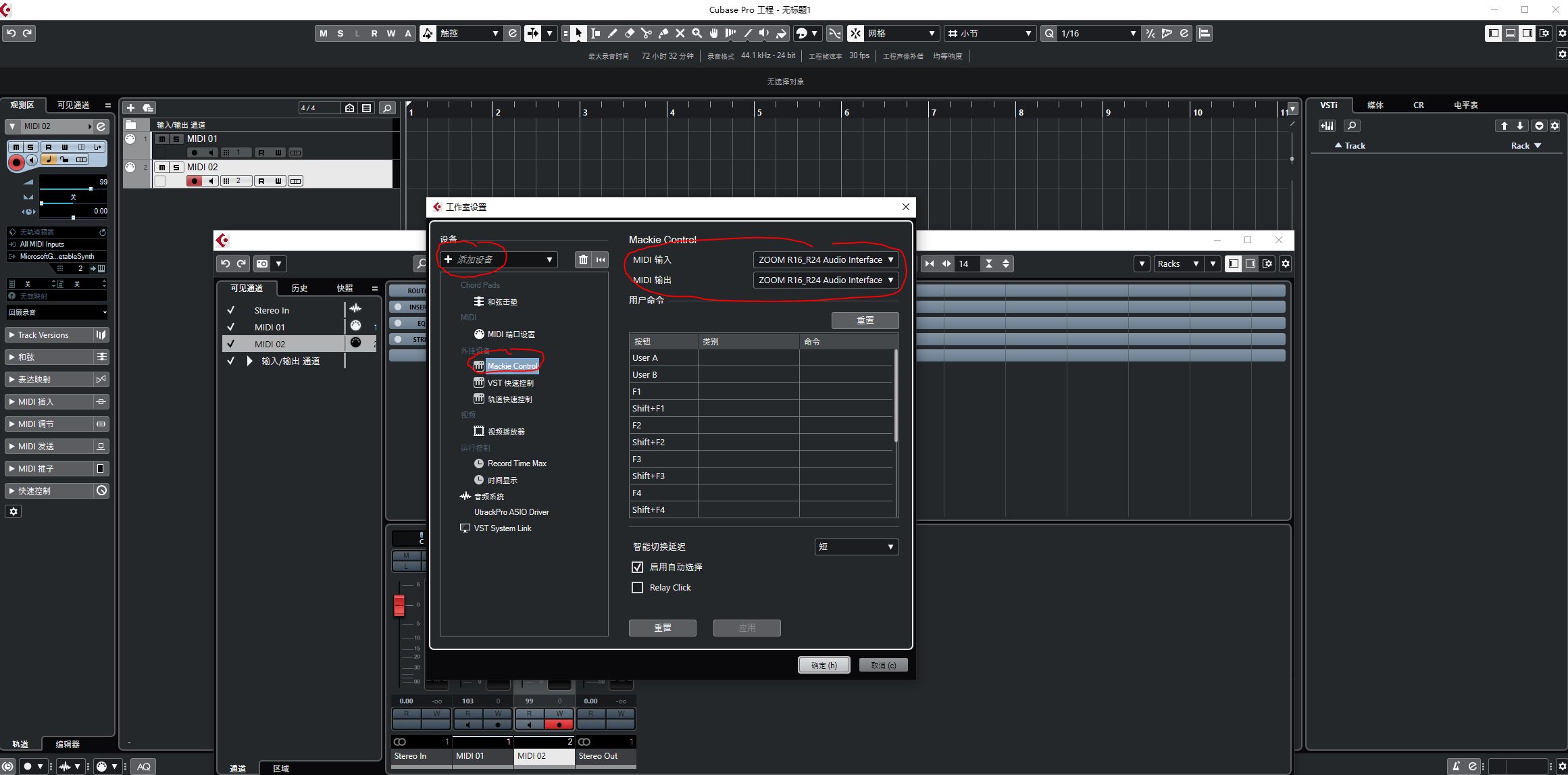This screenshot has width=1568, height=775.
Task: Toggle MIDI 02 visibility in mixer list
Action: pos(231,344)
